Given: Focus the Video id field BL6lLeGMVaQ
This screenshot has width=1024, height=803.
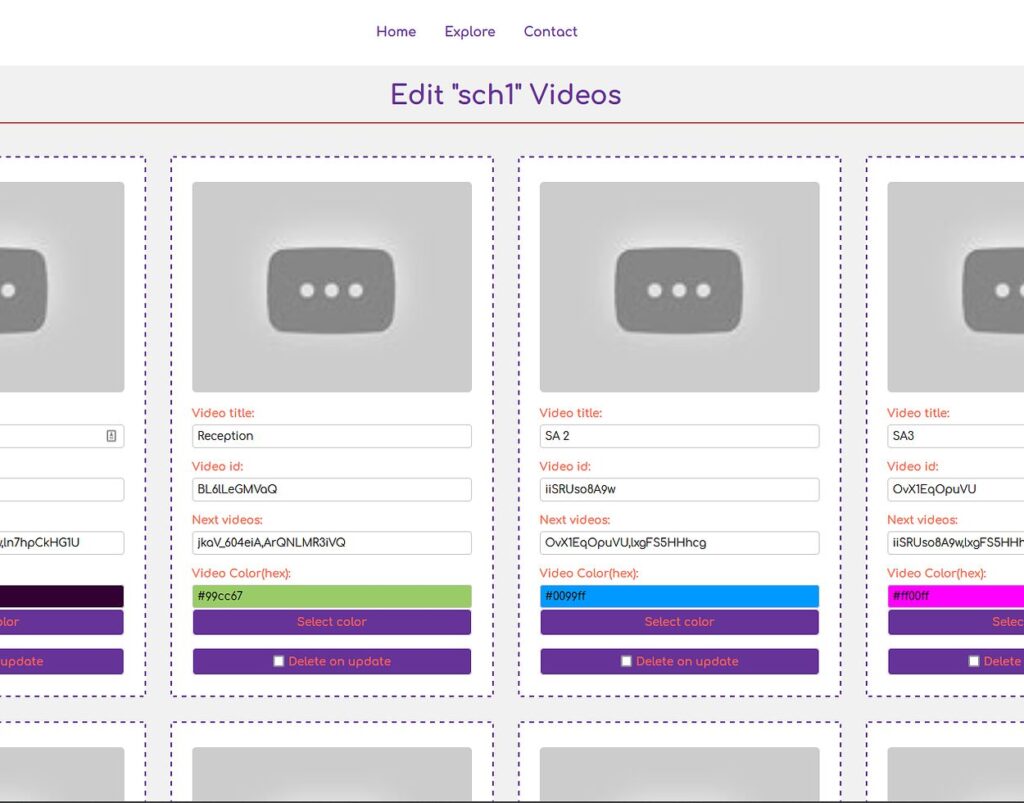Looking at the screenshot, I should pos(331,490).
